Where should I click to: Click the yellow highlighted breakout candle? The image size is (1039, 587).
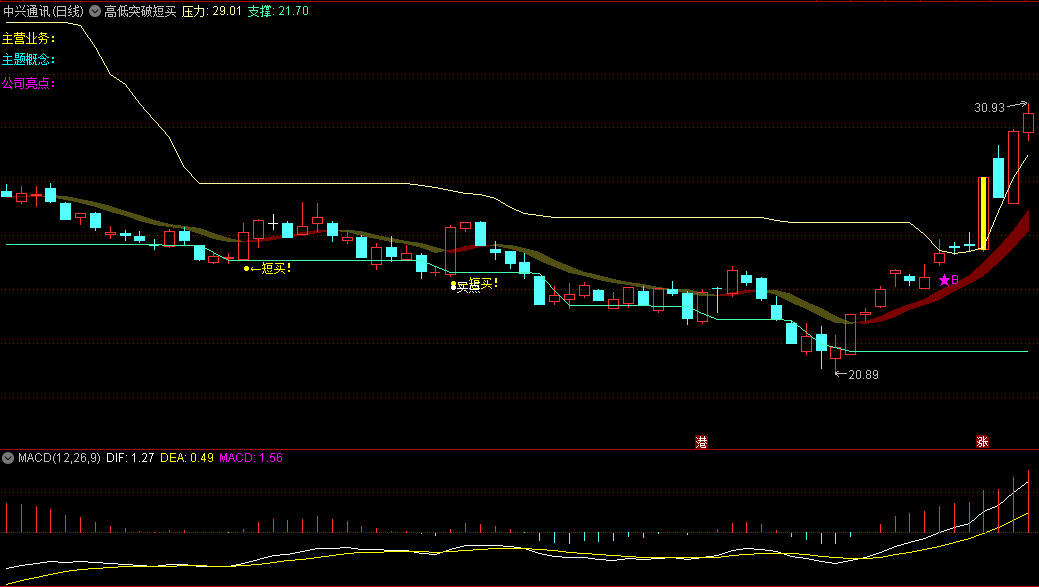coord(984,213)
